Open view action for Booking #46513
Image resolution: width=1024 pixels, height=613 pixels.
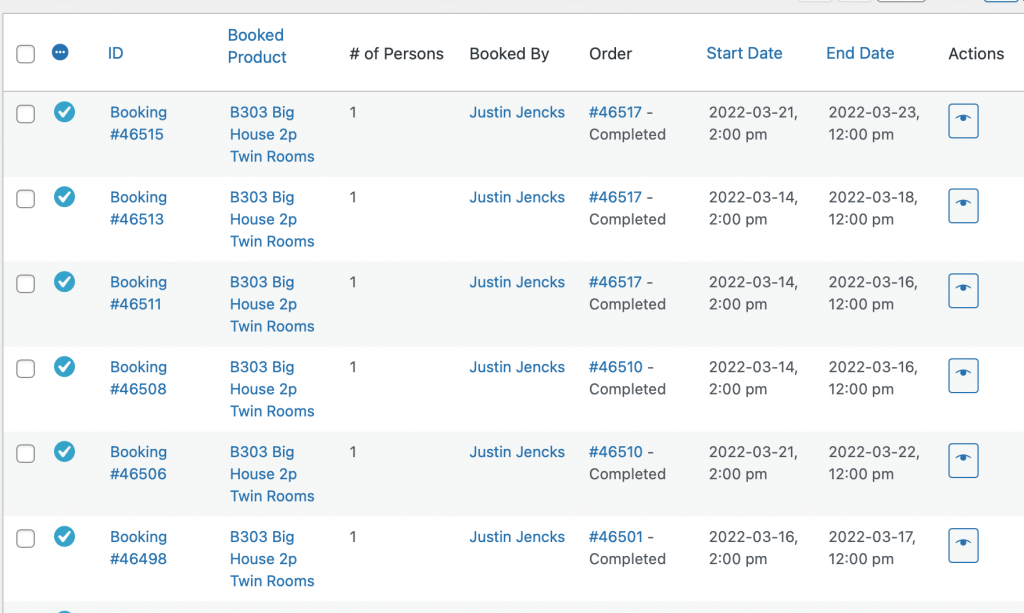pyautogui.click(x=963, y=206)
